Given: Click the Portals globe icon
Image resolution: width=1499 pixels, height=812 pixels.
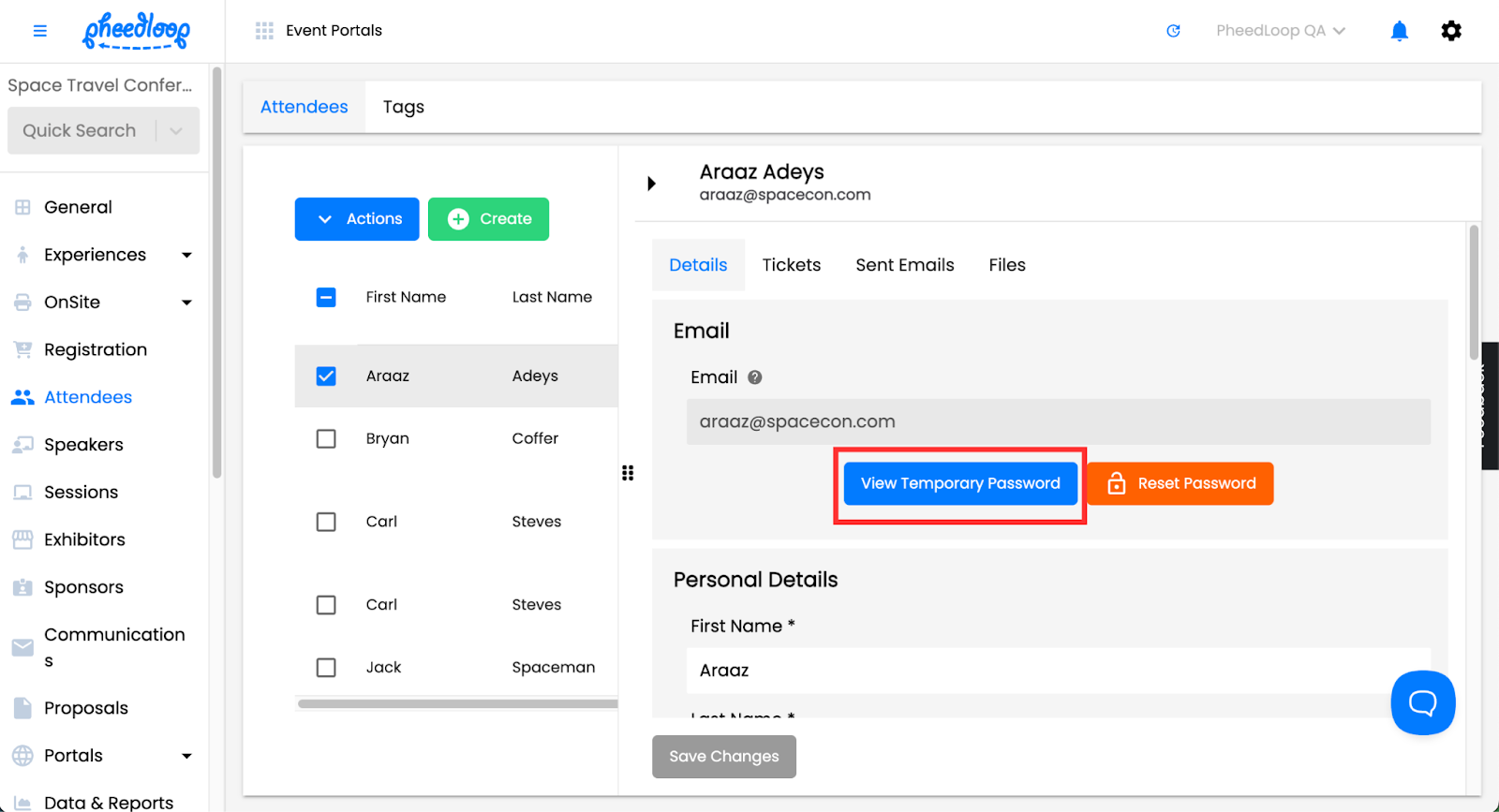Looking at the screenshot, I should (22, 756).
